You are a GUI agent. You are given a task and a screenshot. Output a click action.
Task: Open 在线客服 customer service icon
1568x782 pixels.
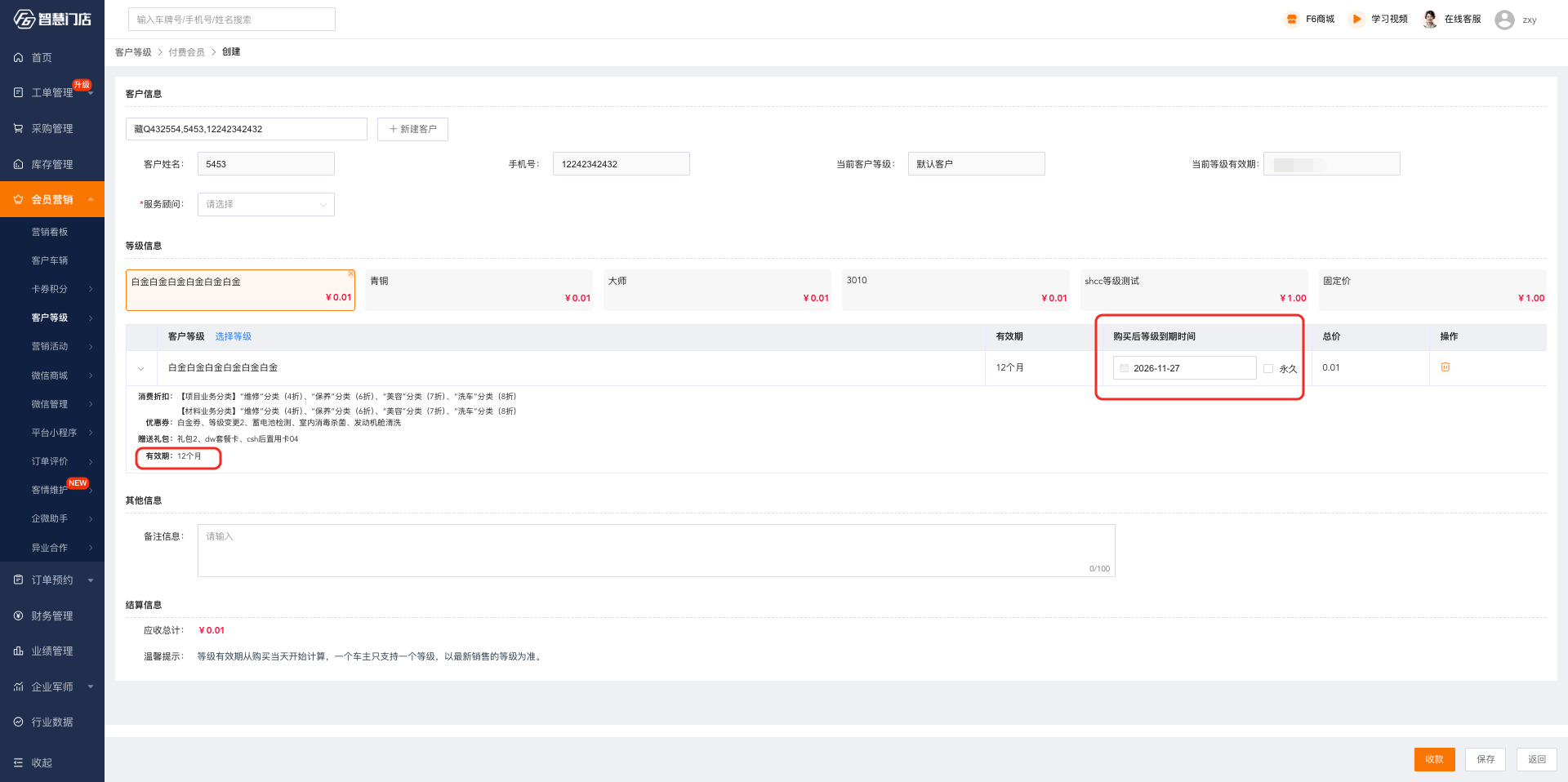coord(1430,20)
